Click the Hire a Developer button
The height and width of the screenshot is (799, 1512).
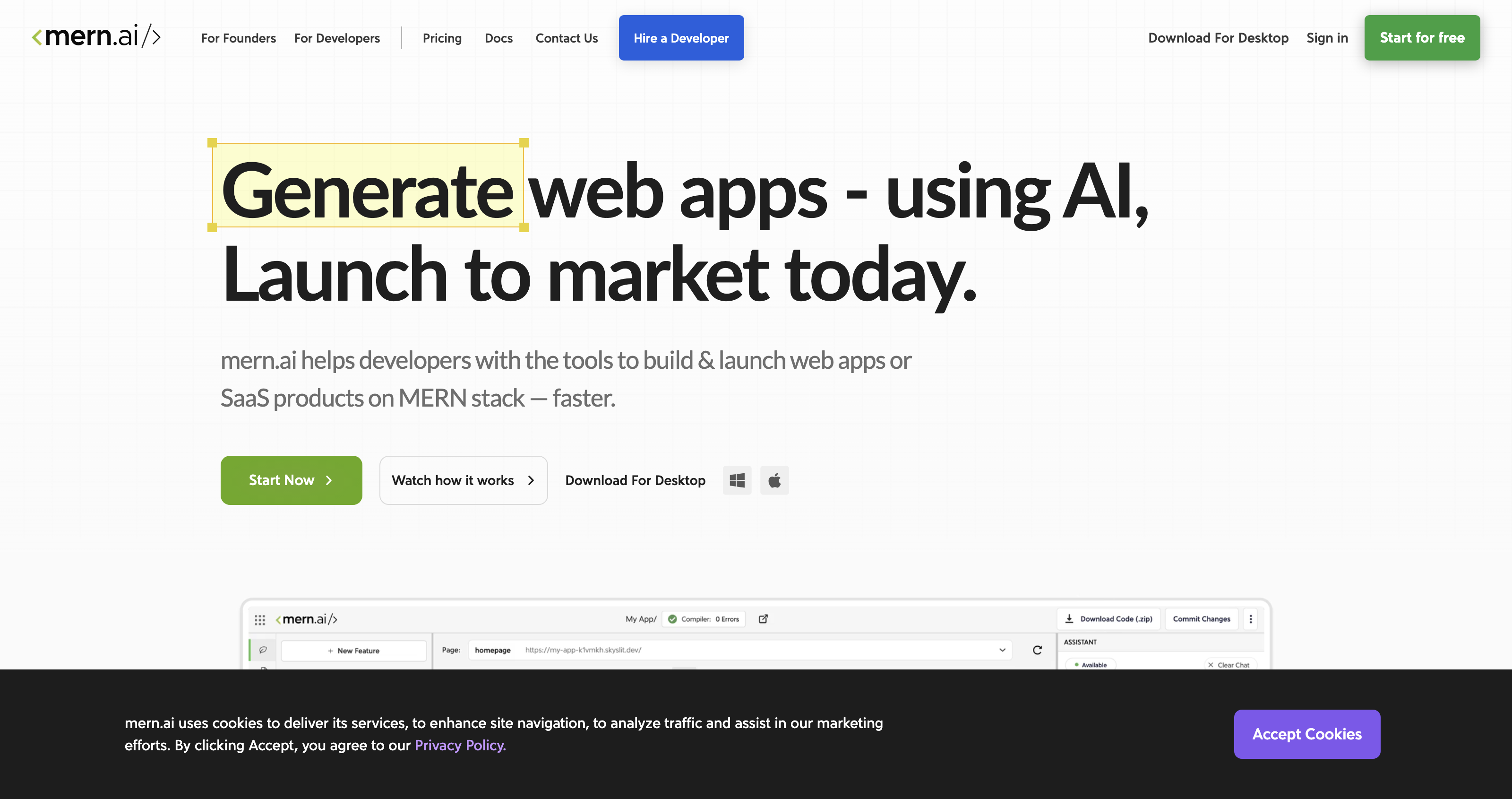pos(681,38)
